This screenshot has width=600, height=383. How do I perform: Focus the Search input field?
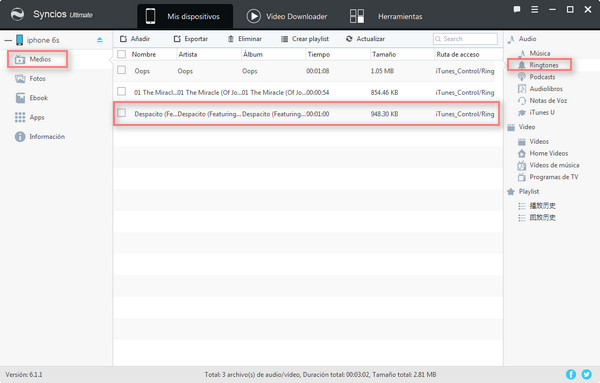pos(465,39)
